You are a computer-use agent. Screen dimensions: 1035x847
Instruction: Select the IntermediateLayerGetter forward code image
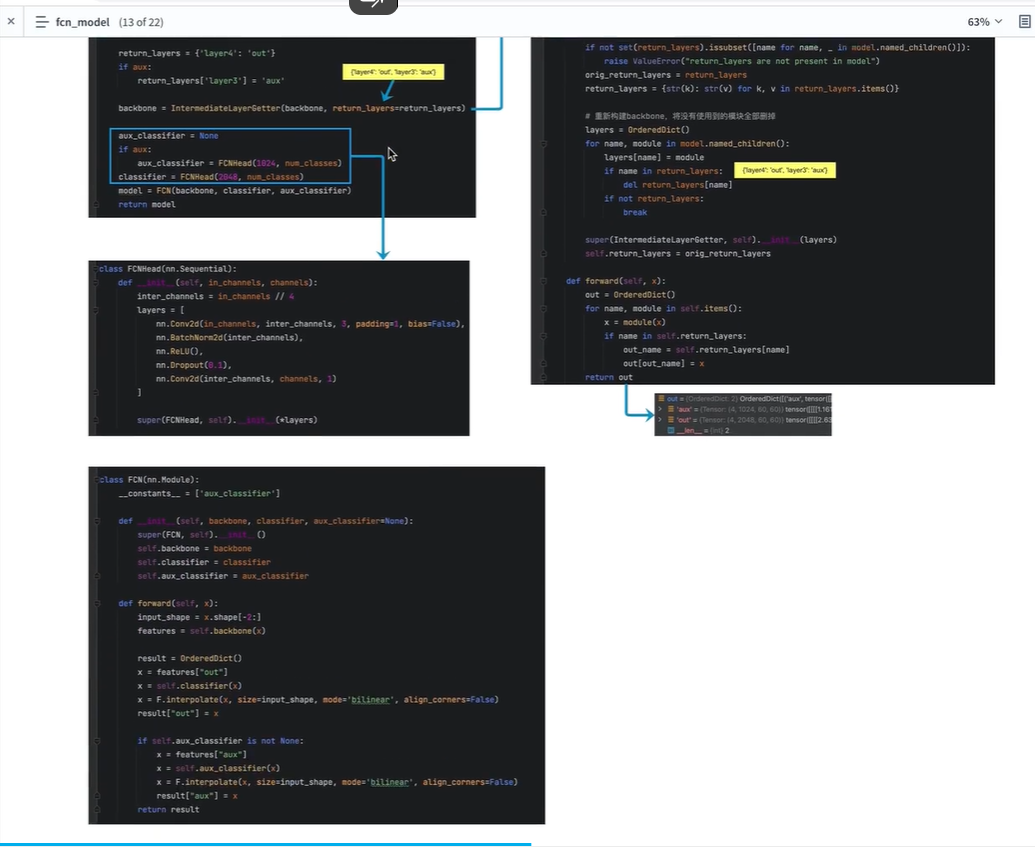click(x=763, y=211)
